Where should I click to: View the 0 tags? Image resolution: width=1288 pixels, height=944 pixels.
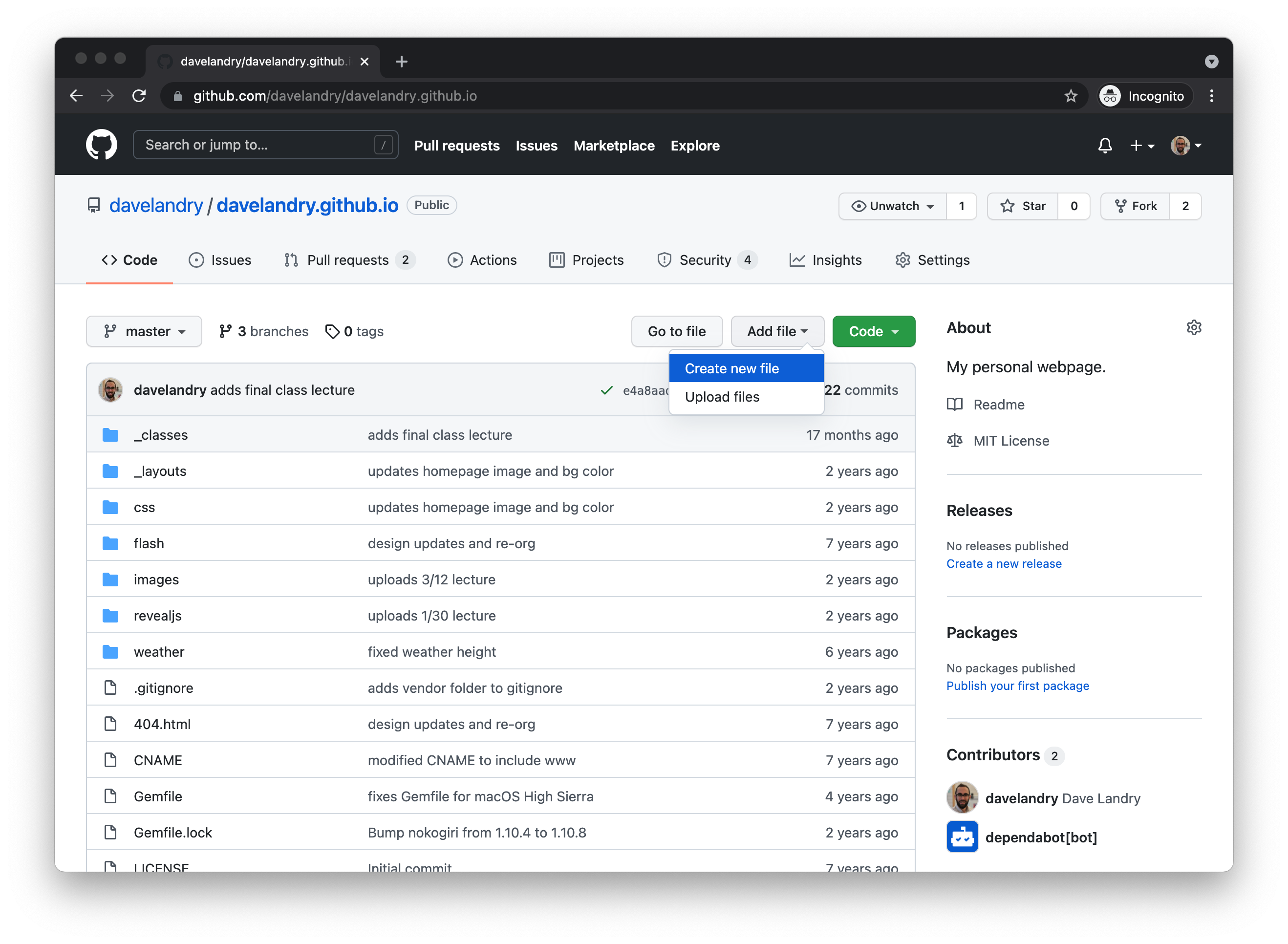point(354,331)
